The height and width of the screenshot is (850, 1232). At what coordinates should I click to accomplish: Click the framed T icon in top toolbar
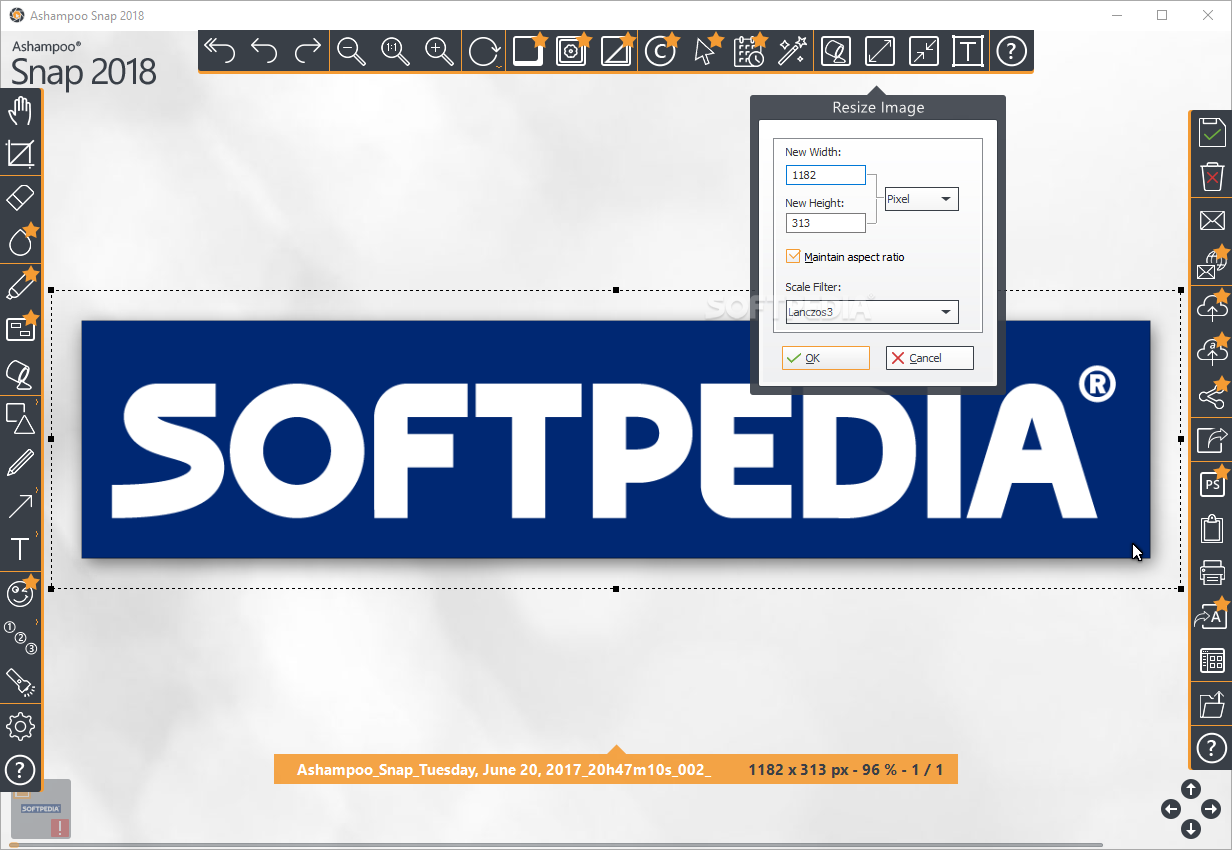click(968, 50)
